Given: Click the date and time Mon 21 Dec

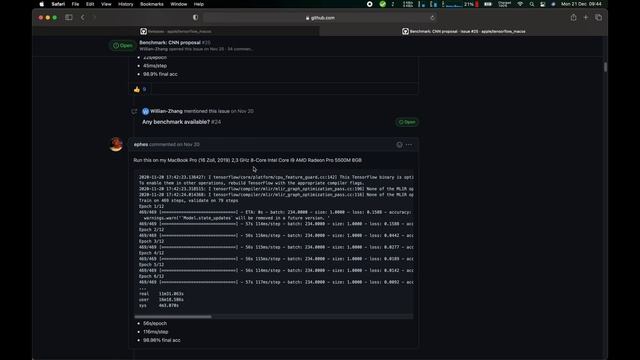Looking at the screenshot, I should (x=581, y=4).
